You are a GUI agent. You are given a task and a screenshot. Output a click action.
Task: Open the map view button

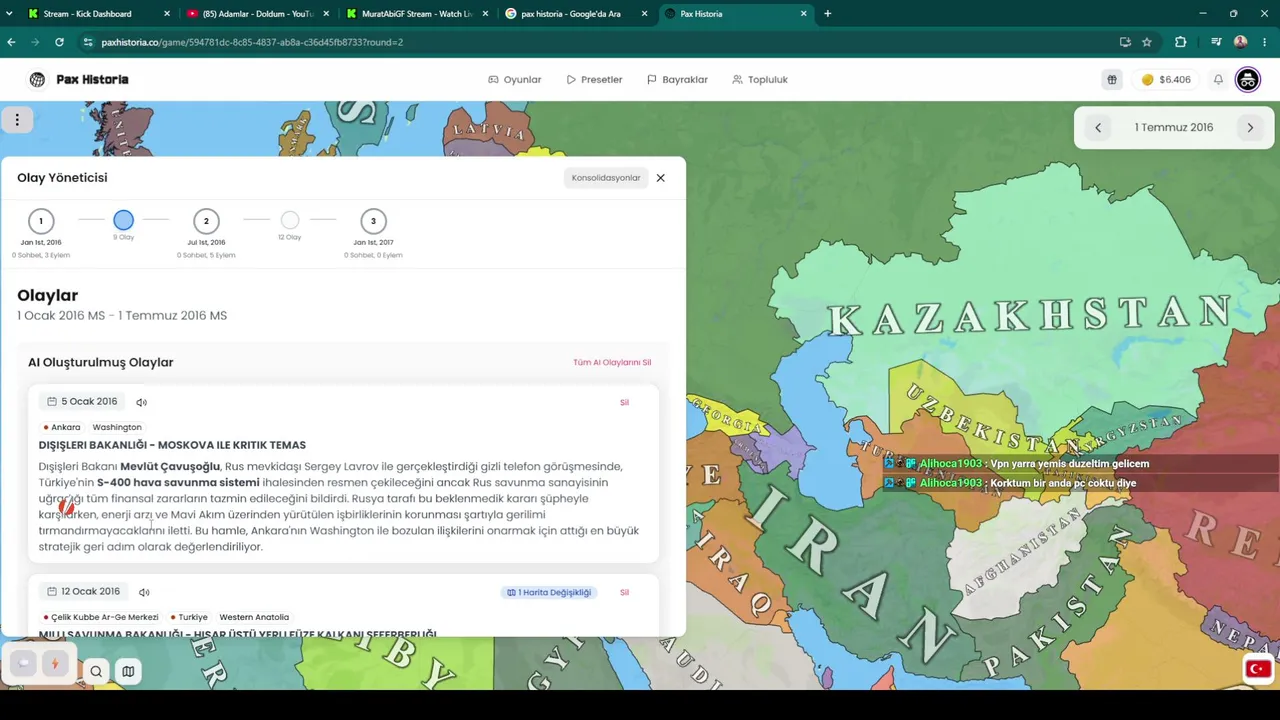click(128, 671)
